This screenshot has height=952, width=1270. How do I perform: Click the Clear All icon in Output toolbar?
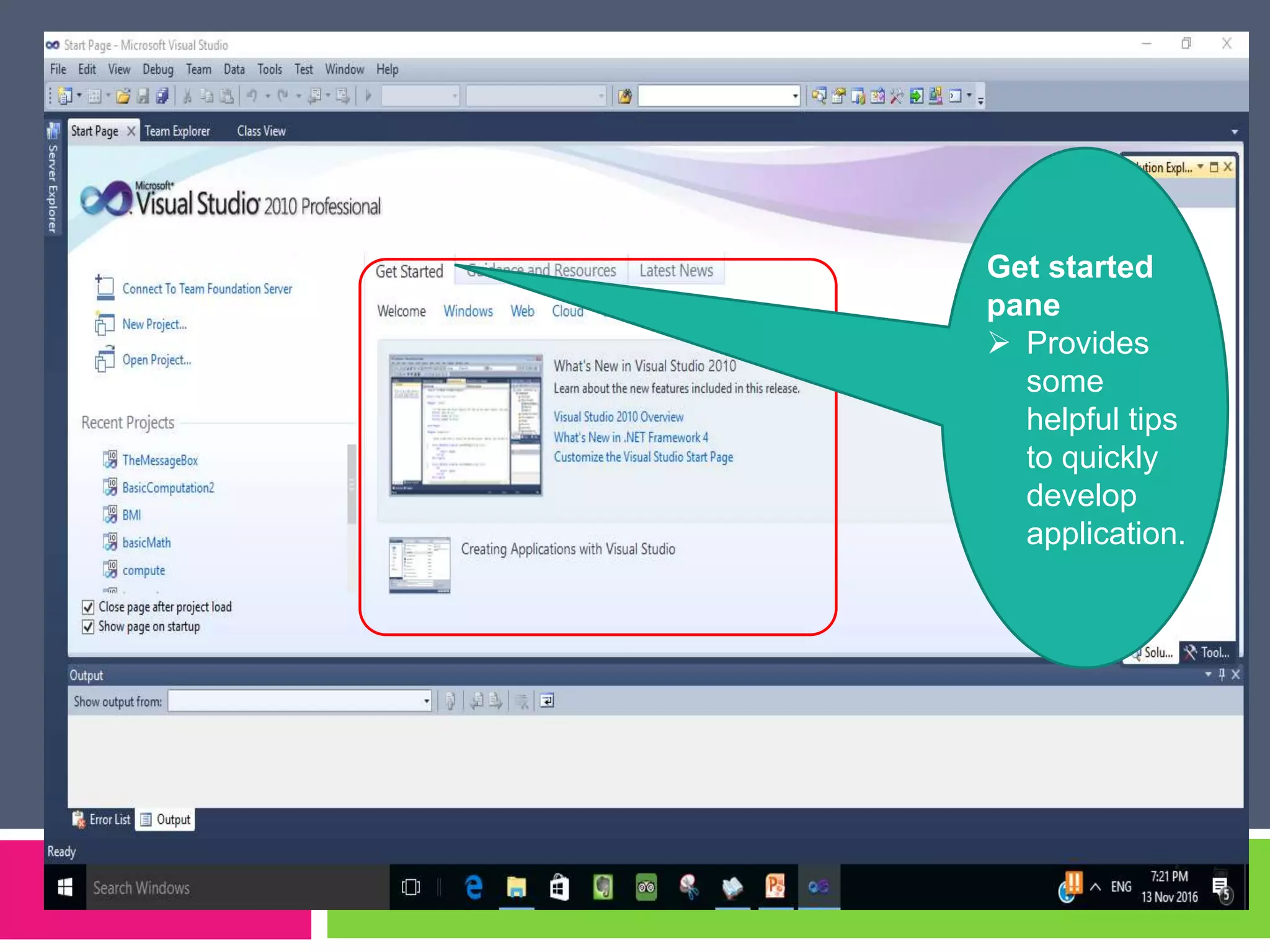523,701
